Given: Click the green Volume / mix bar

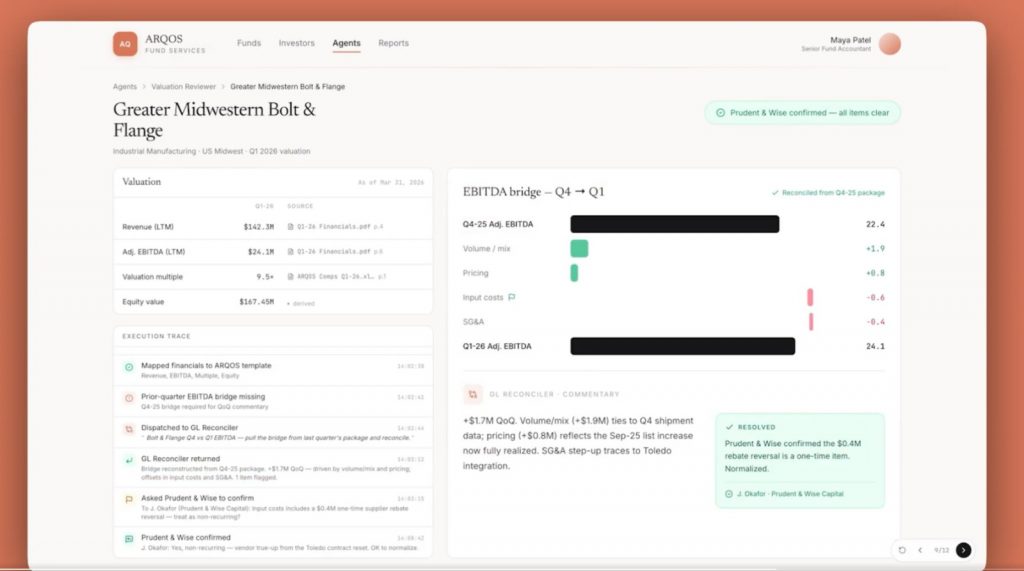Looking at the screenshot, I should (x=579, y=248).
